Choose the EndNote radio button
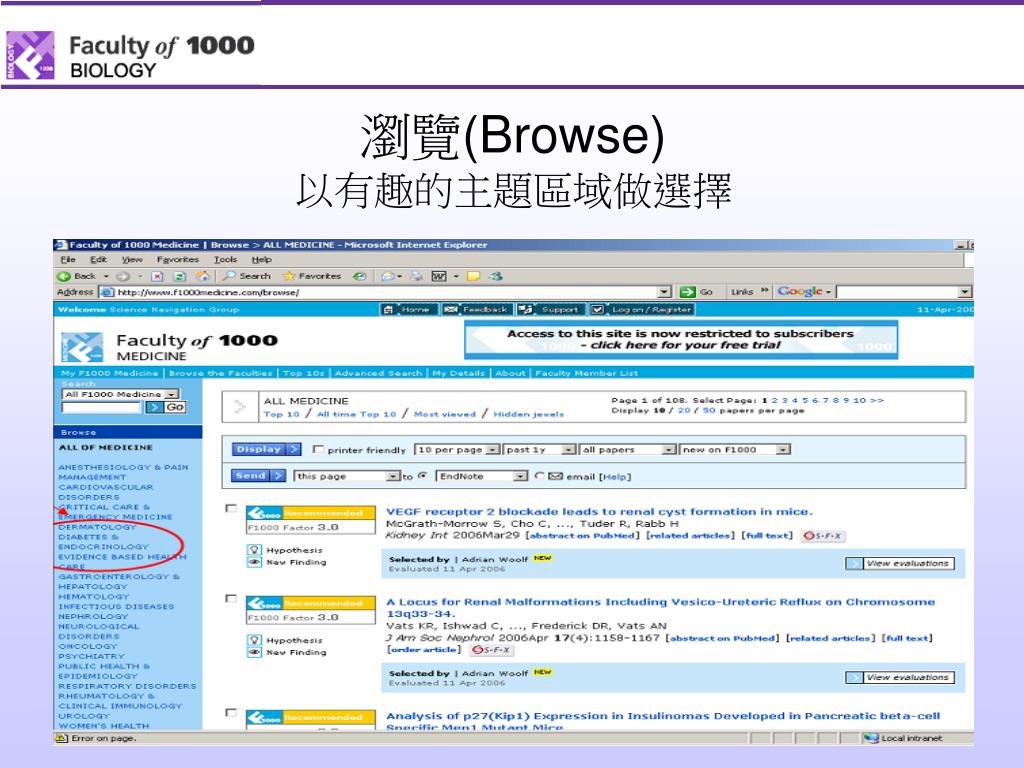Image resolution: width=1024 pixels, height=768 pixels. point(423,475)
